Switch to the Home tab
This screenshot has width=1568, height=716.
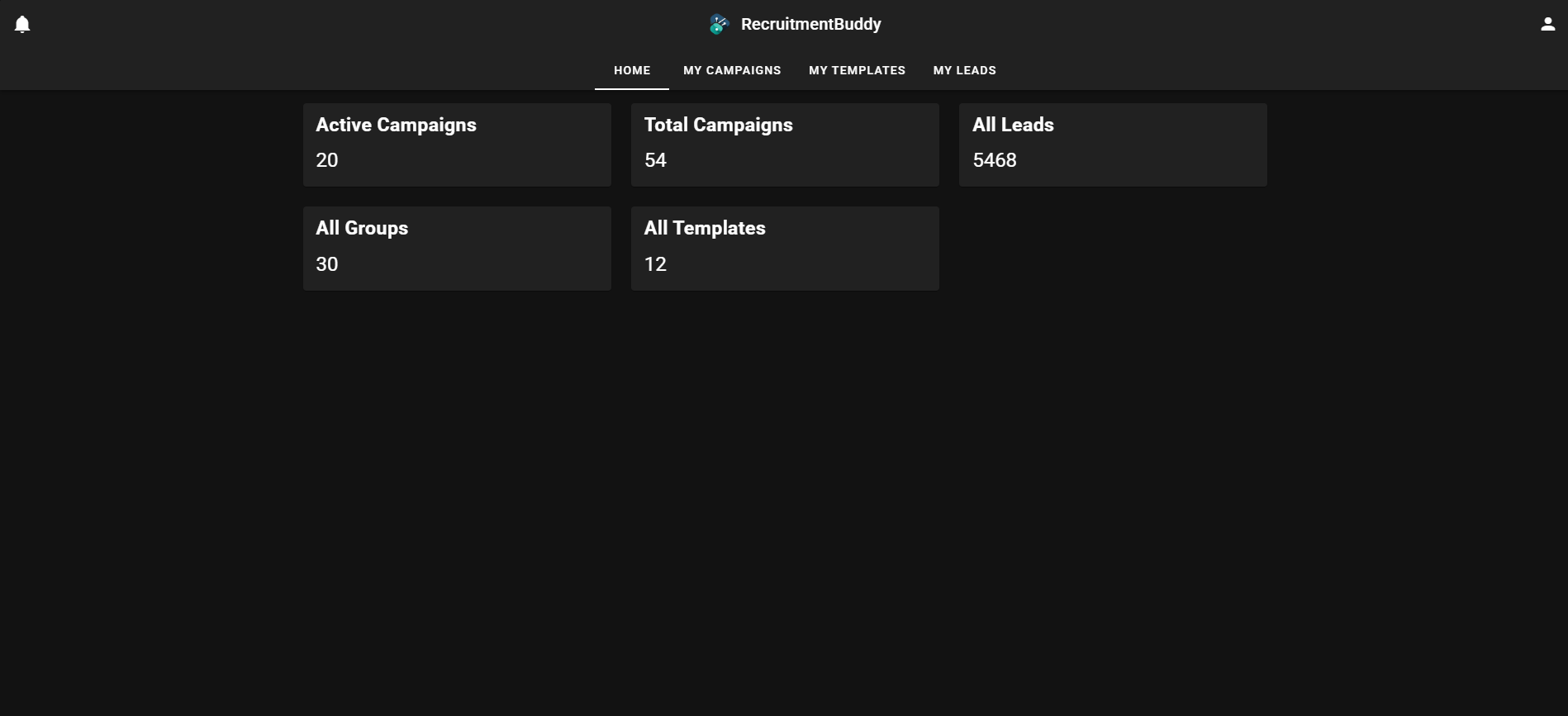click(632, 70)
